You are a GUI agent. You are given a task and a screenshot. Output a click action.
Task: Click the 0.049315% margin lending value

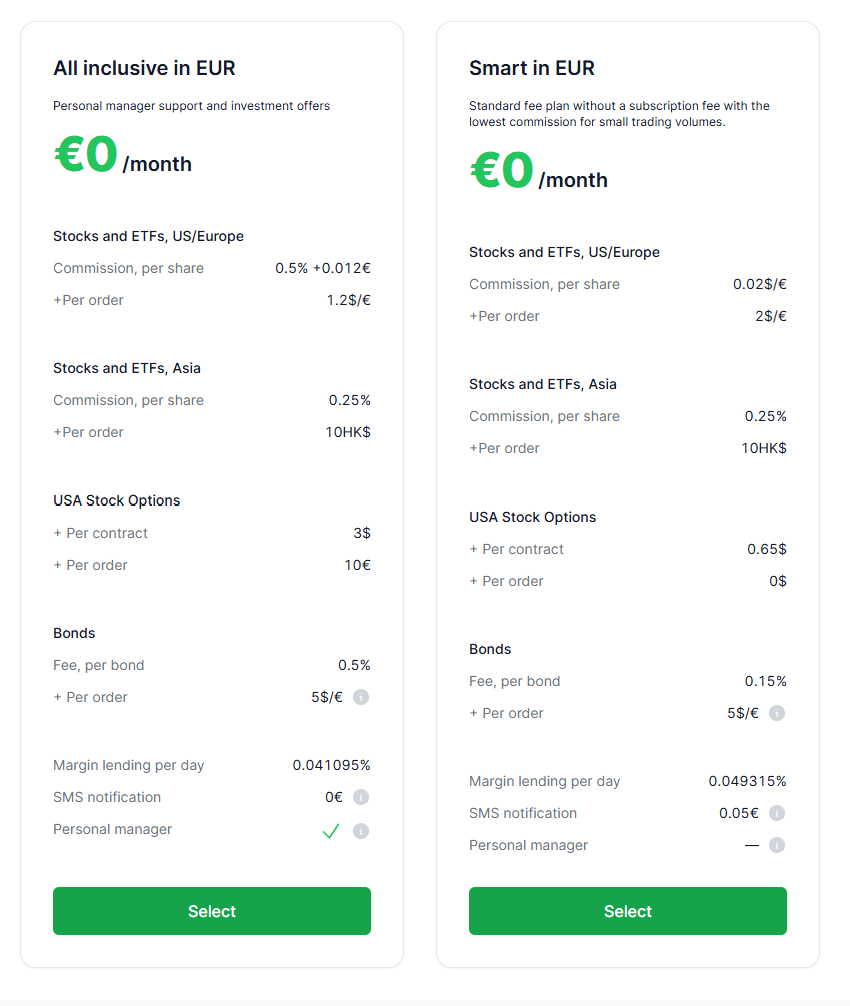click(747, 781)
